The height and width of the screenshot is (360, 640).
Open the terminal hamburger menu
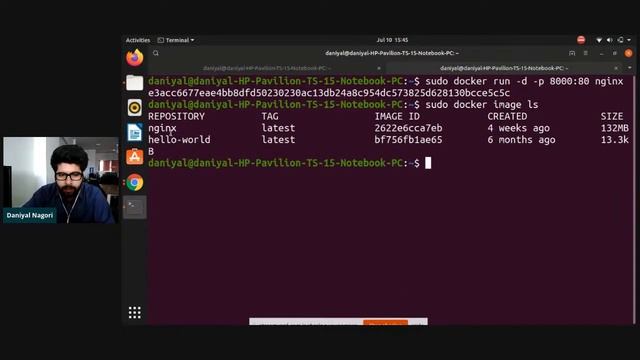point(586,53)
